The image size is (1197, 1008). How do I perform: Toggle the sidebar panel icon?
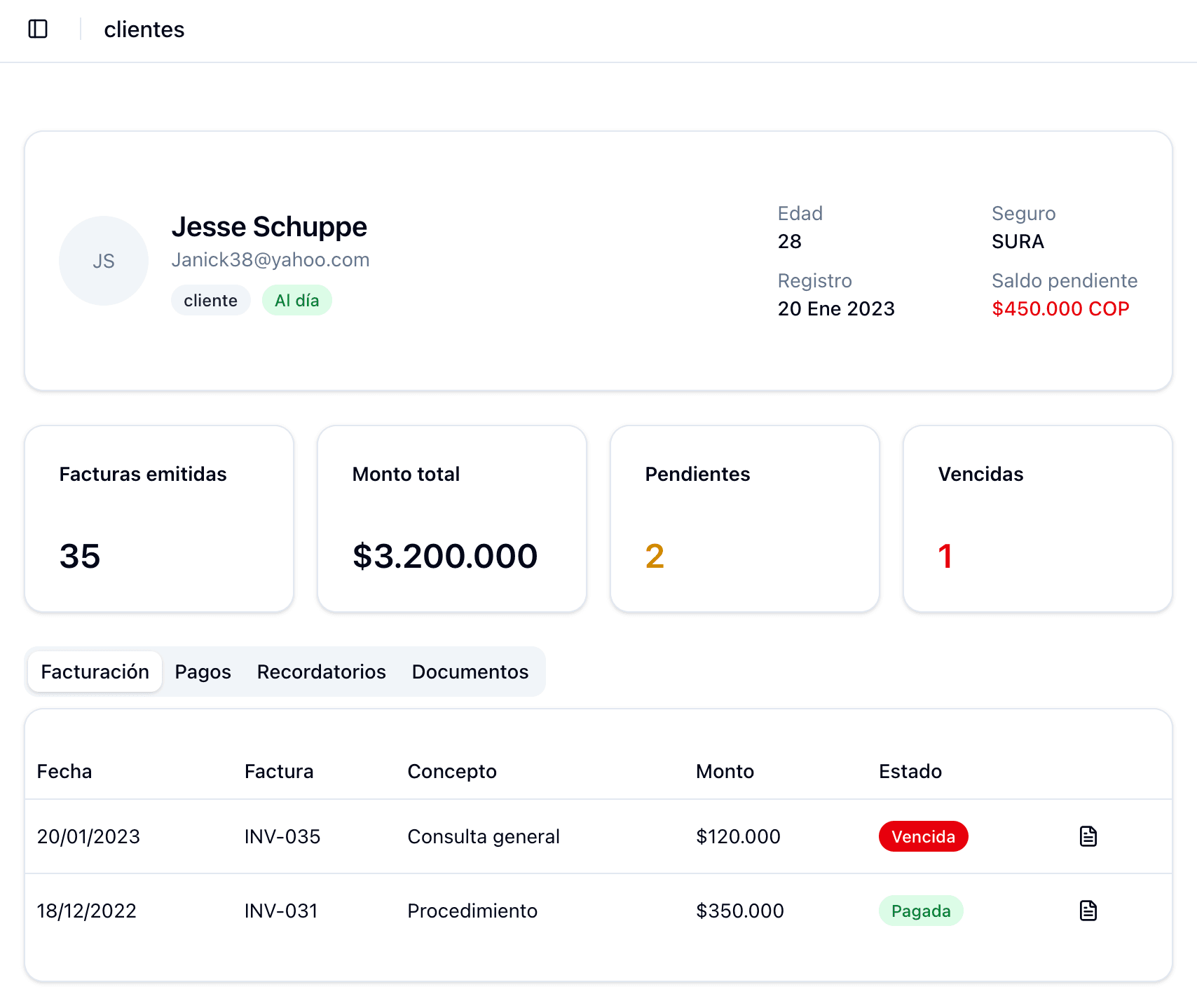pyautogui.click(x=39, y=29)
